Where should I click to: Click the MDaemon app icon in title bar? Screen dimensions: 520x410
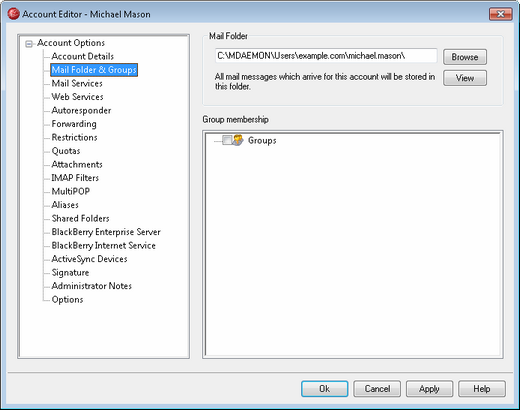tap(13, 14)
